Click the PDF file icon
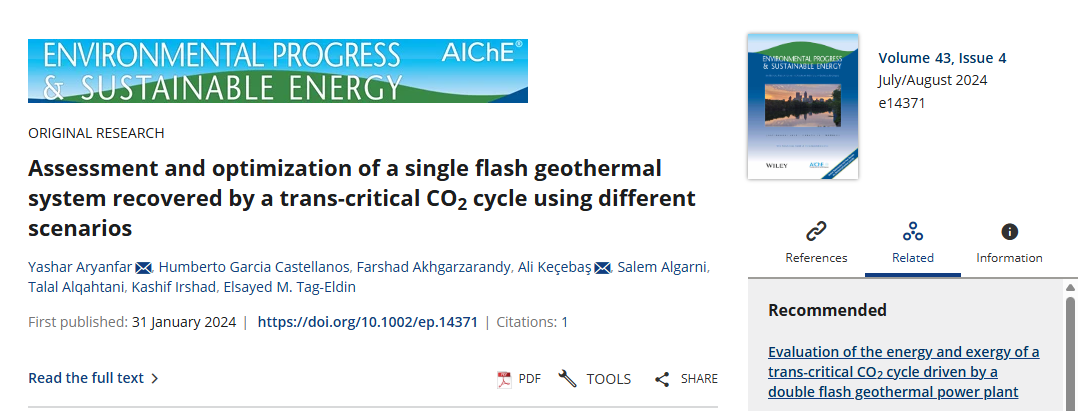1083x411 pixels. click(504, 379)
